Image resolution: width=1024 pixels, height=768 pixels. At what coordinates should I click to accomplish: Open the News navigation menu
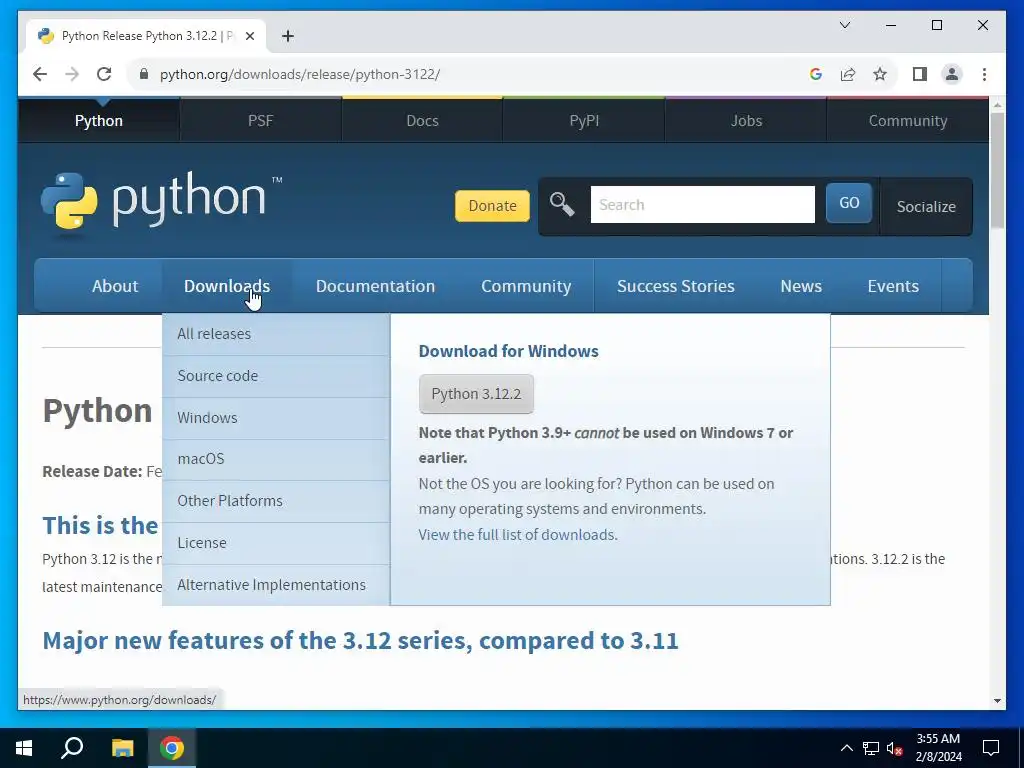pos(801,286)
